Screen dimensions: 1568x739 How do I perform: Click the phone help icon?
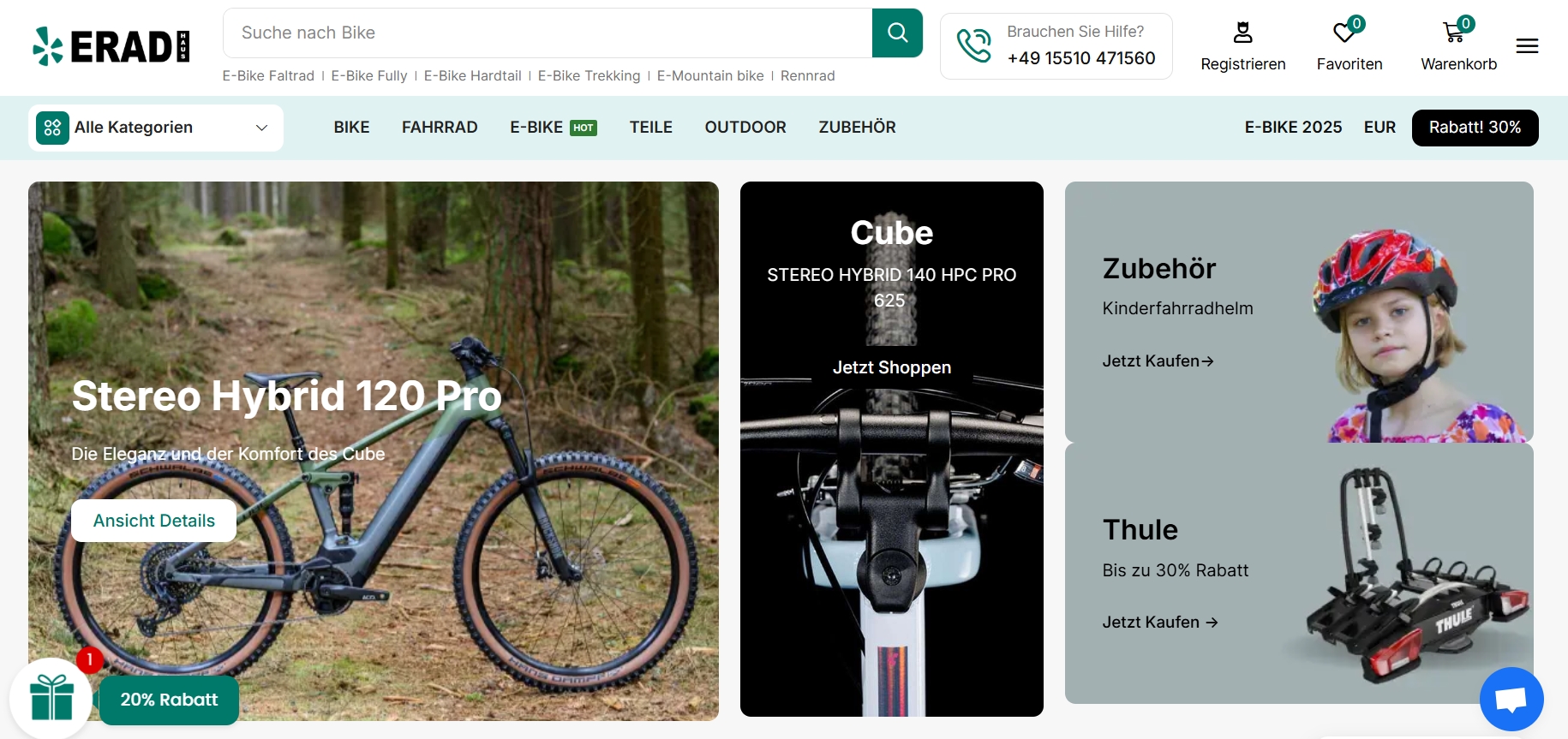pos(974,46)
